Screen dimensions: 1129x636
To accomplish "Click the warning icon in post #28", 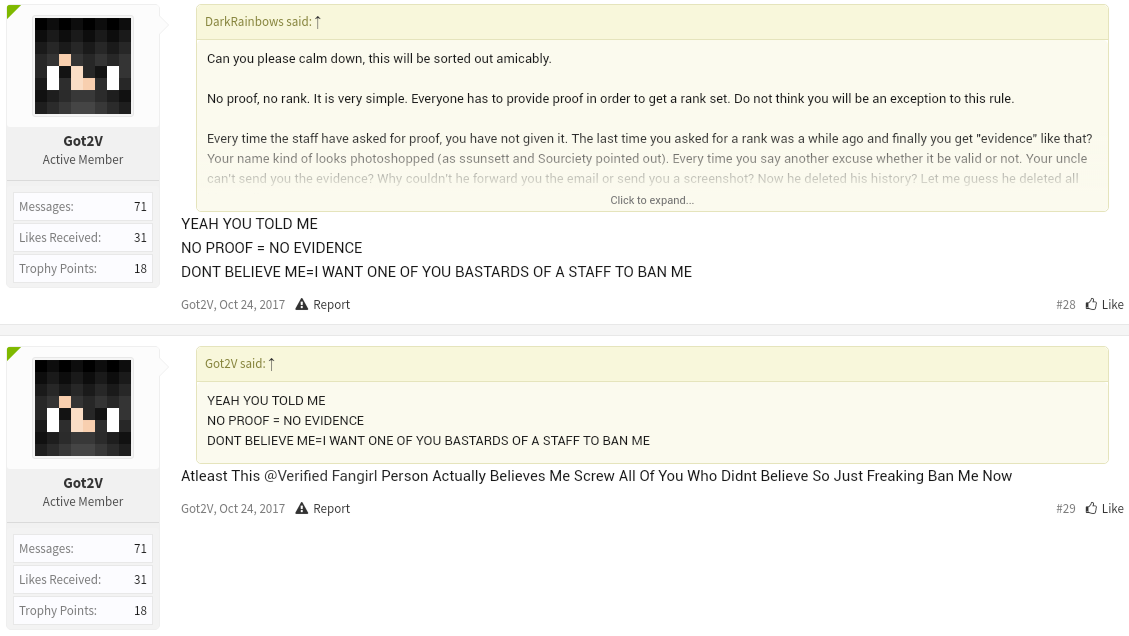I will click(x=302, y=304).
